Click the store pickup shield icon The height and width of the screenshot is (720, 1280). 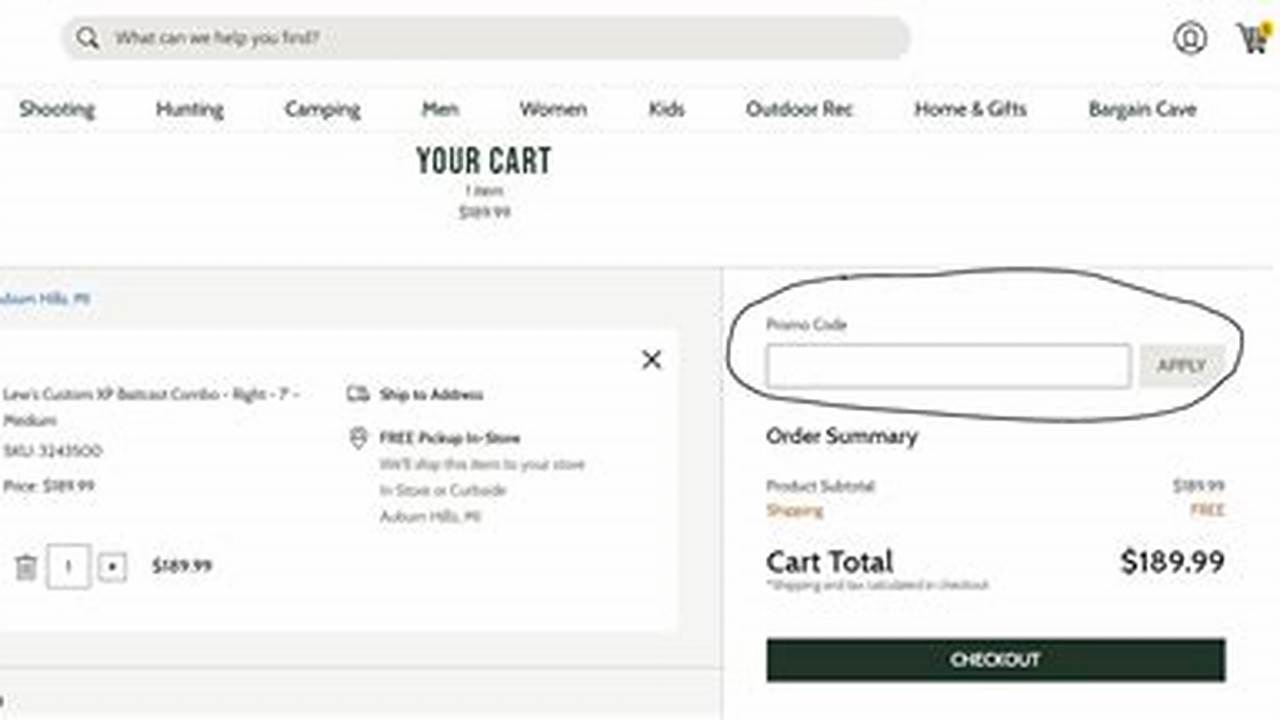coord(356,437)
